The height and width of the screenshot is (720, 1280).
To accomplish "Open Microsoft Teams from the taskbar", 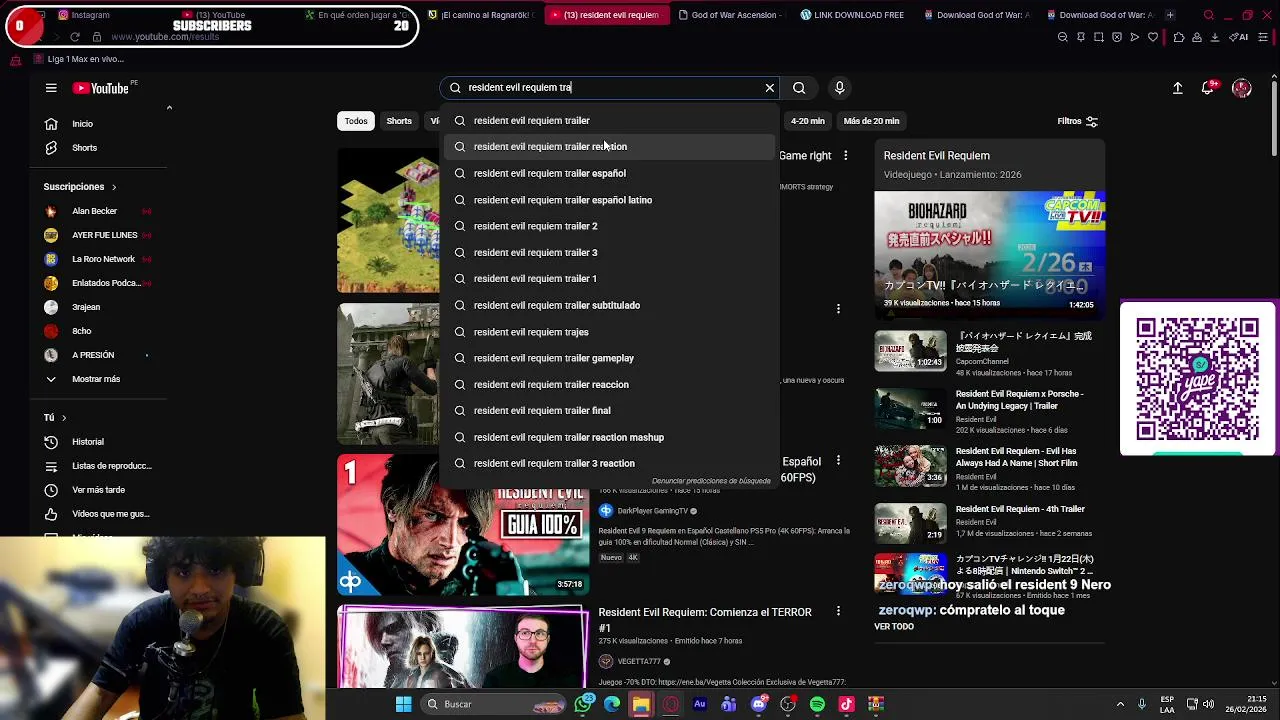I will (x=729, y=704).
